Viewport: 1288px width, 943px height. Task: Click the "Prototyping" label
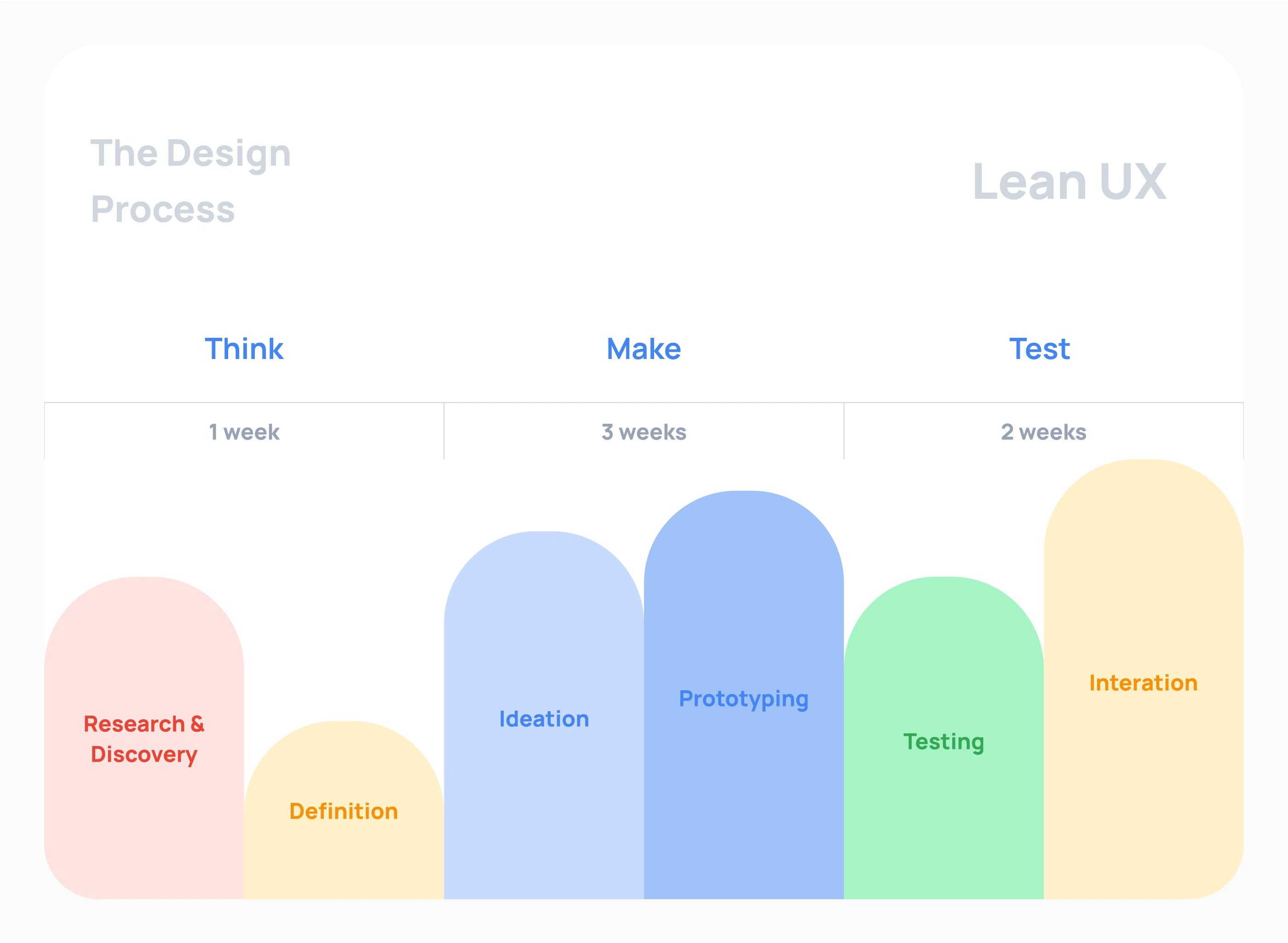[743, 699]
